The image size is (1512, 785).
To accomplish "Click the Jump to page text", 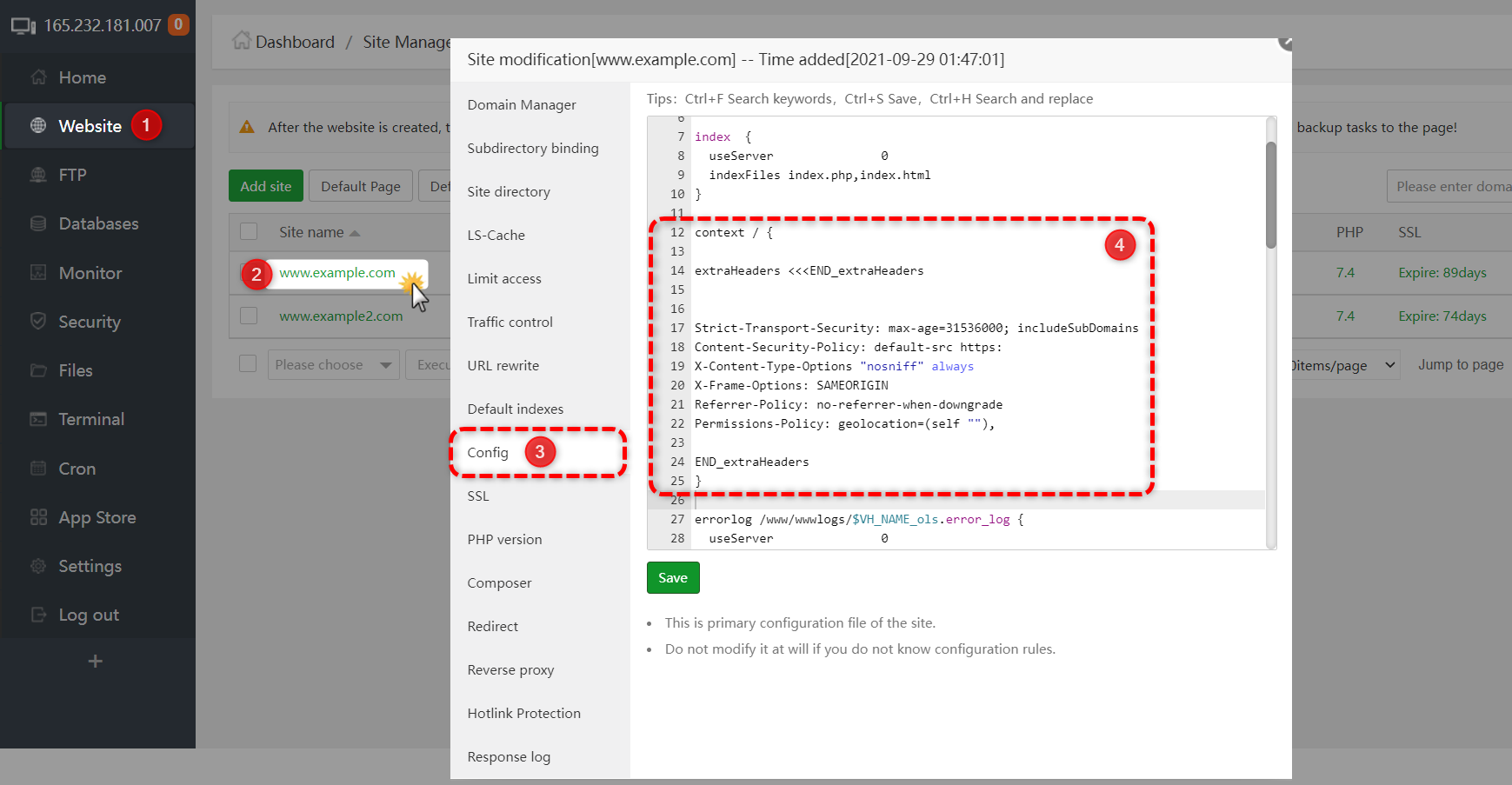I will (x=1461, y=365).
